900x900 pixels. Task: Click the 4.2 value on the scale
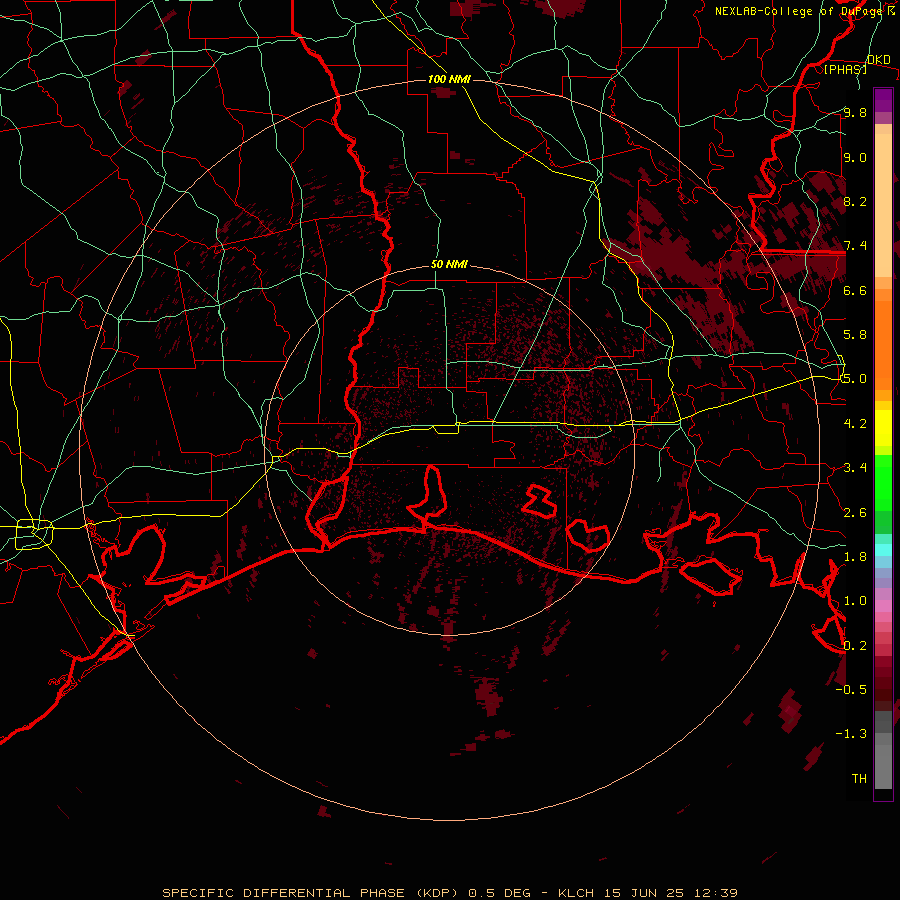coord(855,423)
